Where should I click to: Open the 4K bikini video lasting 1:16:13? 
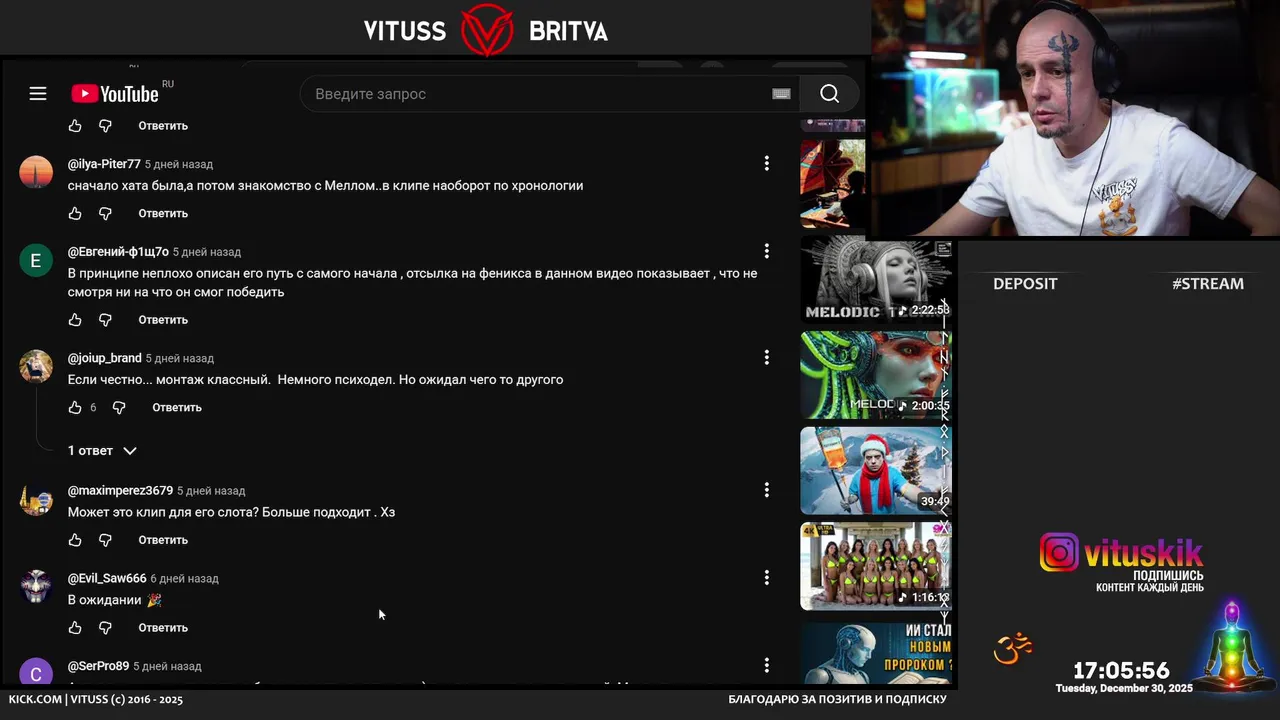pos(876,566)
